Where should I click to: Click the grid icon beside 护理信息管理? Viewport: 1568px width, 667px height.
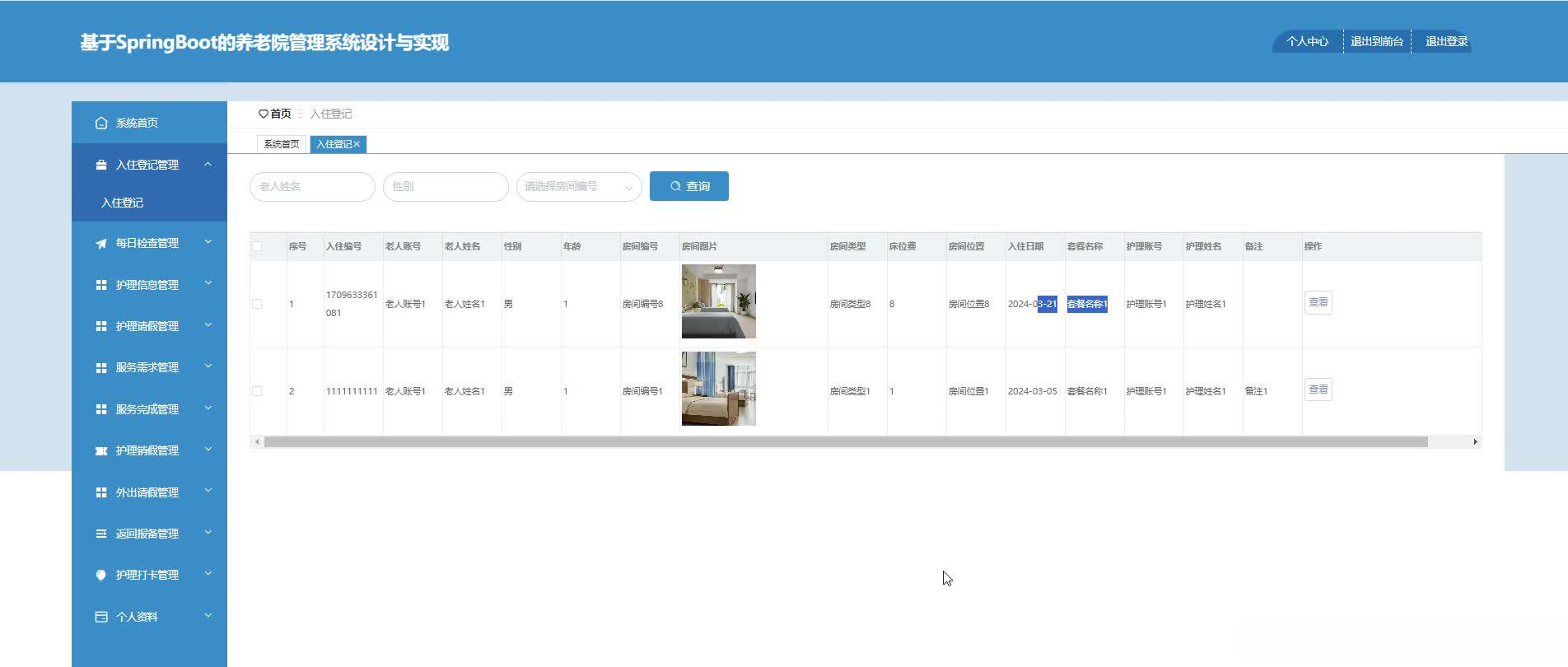[x=101, y=285]
